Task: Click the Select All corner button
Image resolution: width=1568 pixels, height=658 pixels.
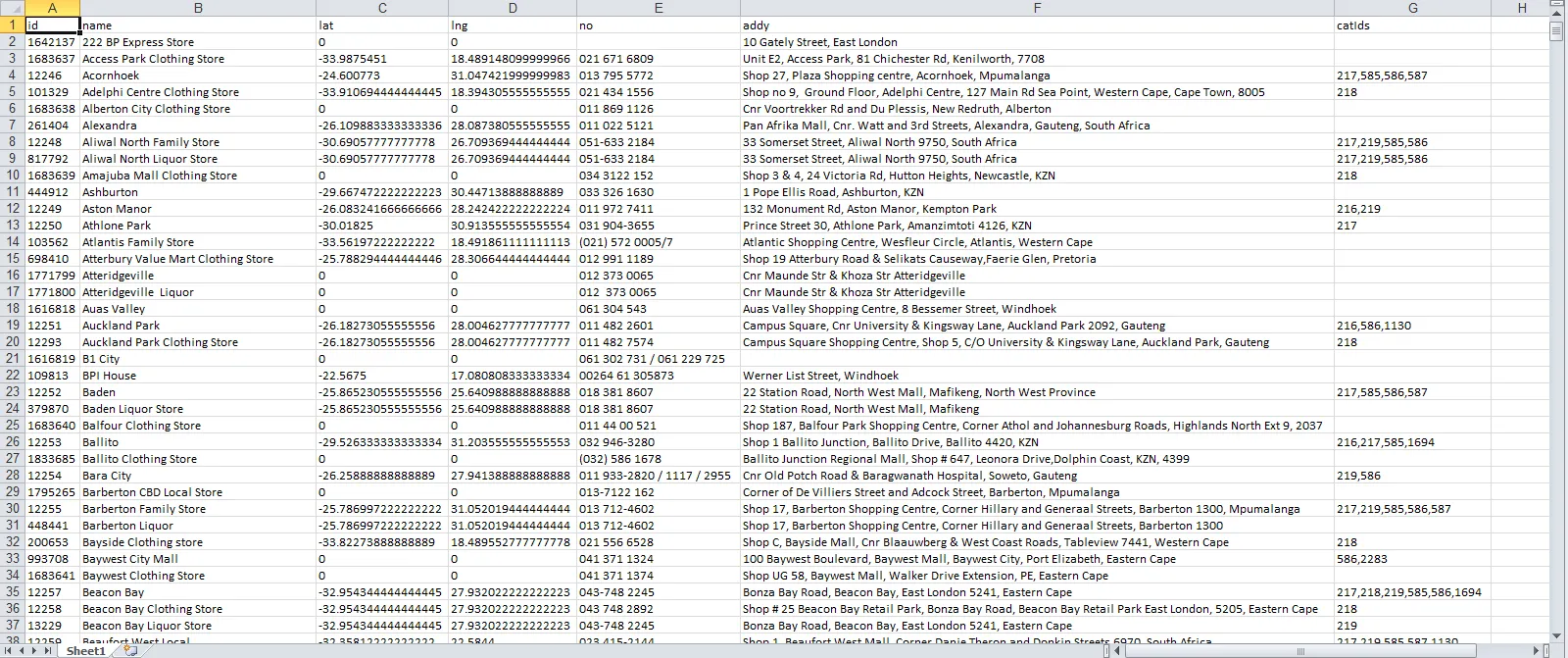Action: 12,8
